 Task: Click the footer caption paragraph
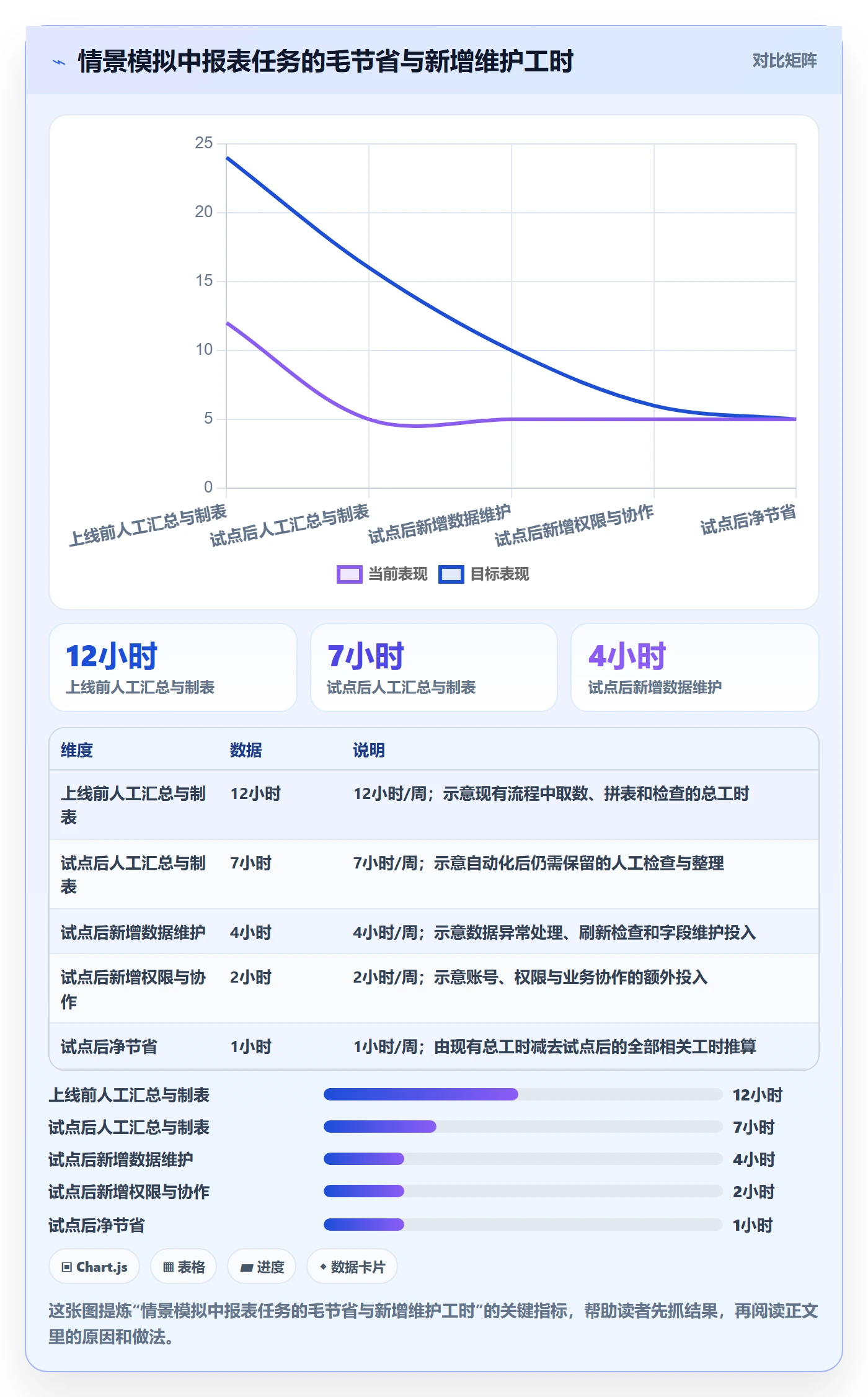click(x=433, y=1324)
